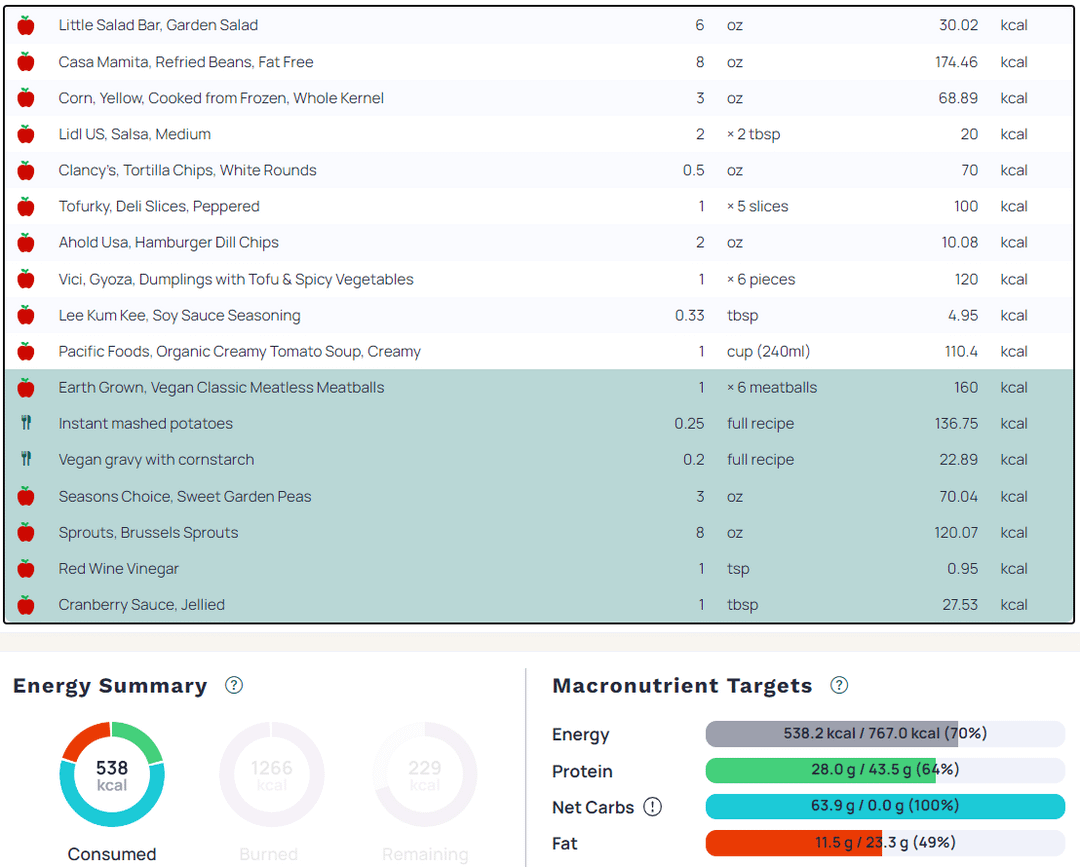Open the unit selector for Pacific Foods Tomato Soup
This screenshot has width=1080, height=867.
click(x=768, y=351)
